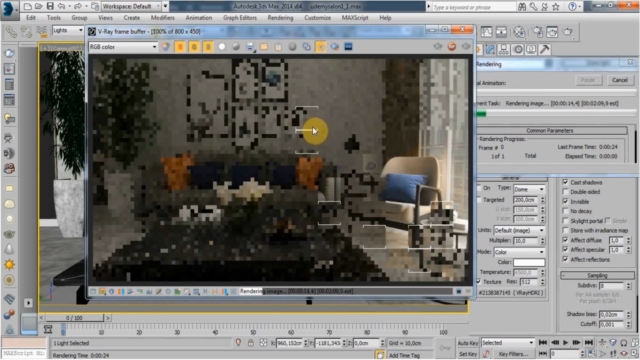
Task: Open Lights selection filter dropdown
Action: pos(67,31)
